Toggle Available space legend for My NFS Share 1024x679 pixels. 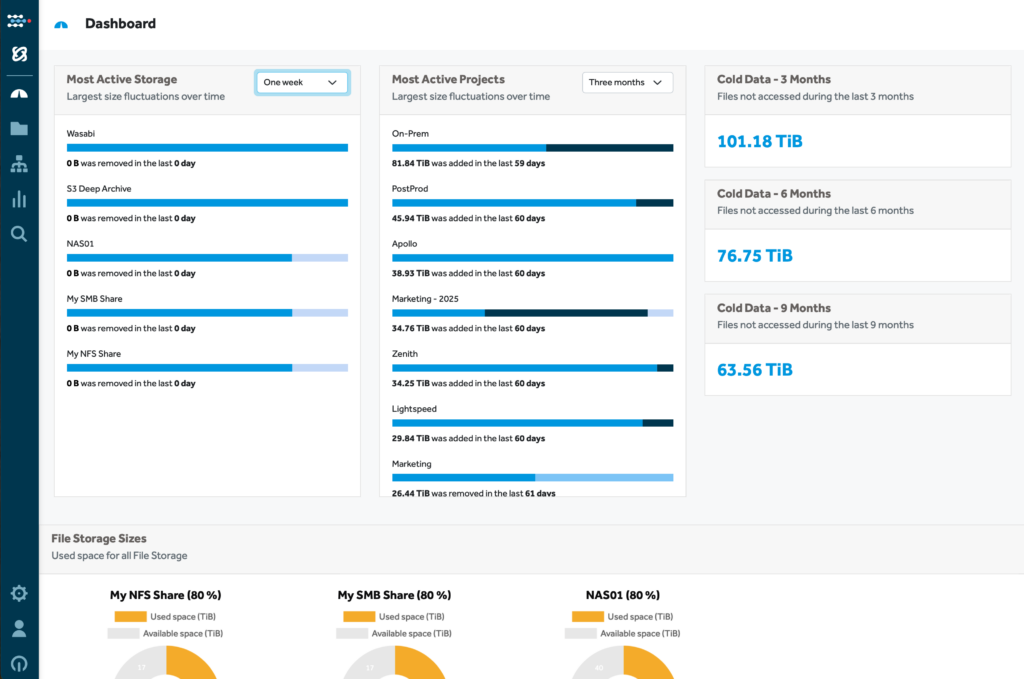[165, 633]
